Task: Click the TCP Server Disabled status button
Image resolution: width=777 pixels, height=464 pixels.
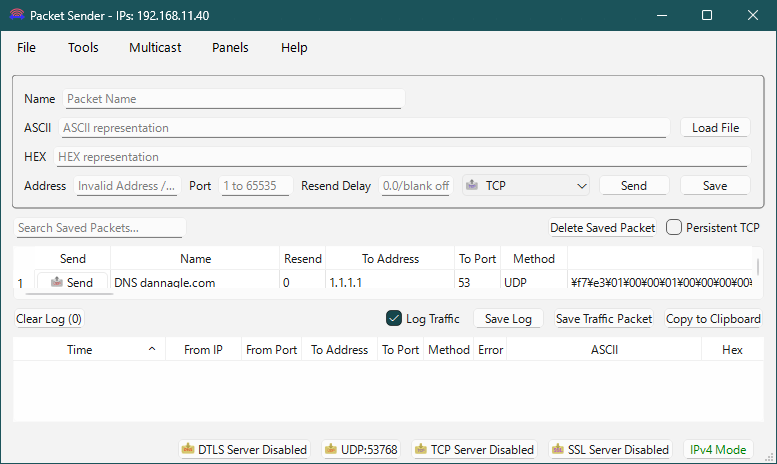Action: [x=474, y=450]
